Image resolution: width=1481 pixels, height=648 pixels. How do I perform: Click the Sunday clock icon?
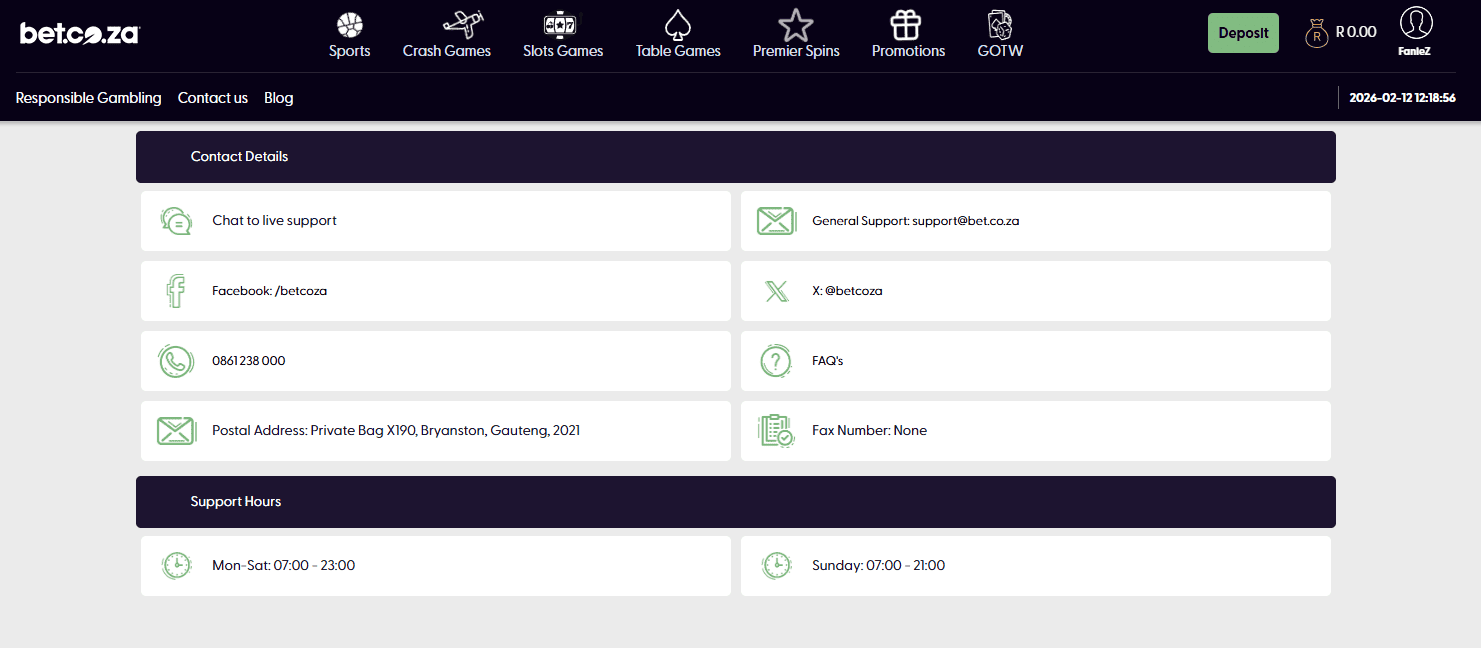point(776,566)
